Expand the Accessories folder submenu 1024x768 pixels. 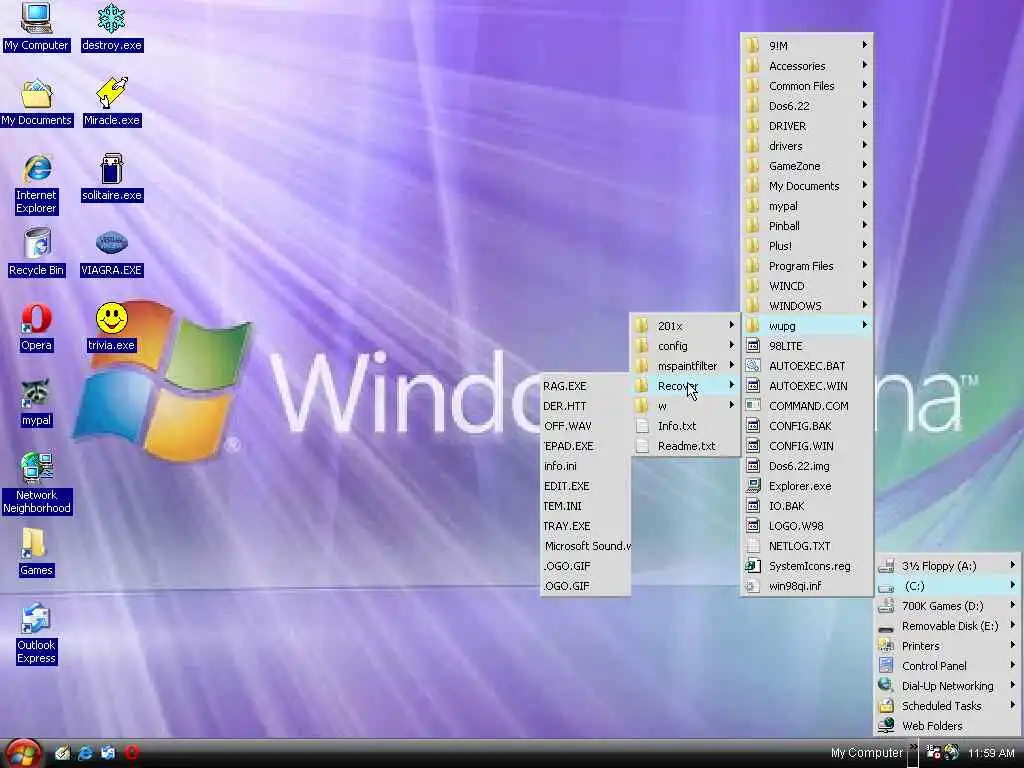tap(807, 66)
